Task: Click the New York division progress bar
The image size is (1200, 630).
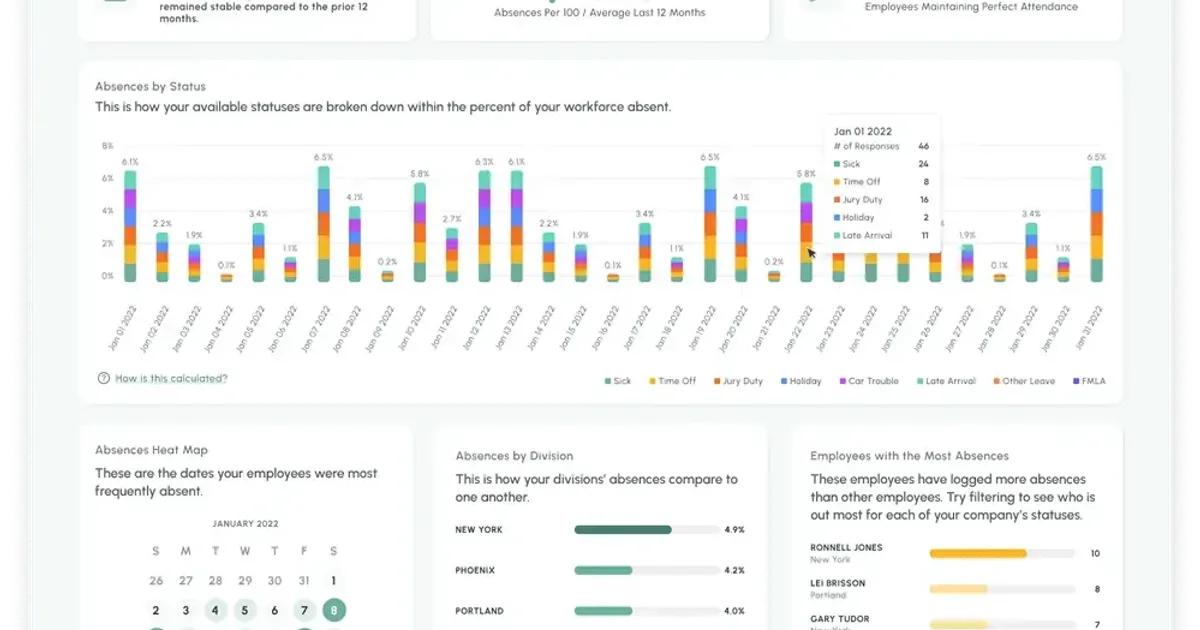Action: [x=646, y=530]
